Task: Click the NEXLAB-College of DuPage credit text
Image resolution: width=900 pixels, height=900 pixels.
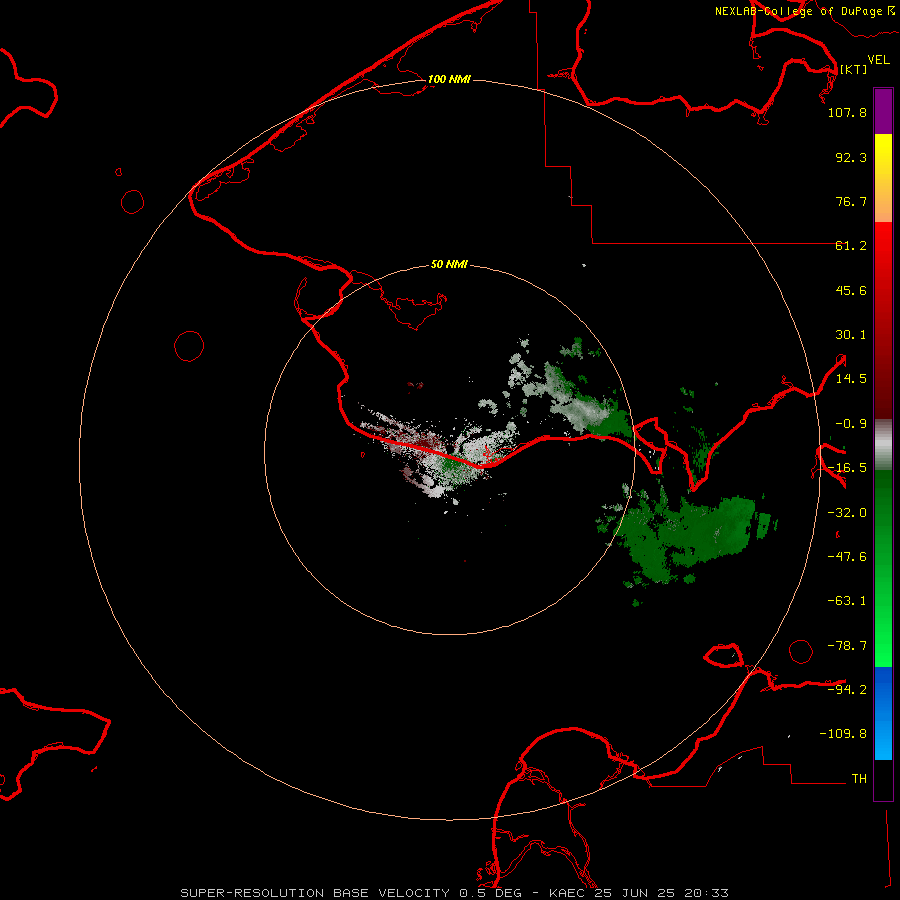Action: point(805,11)
